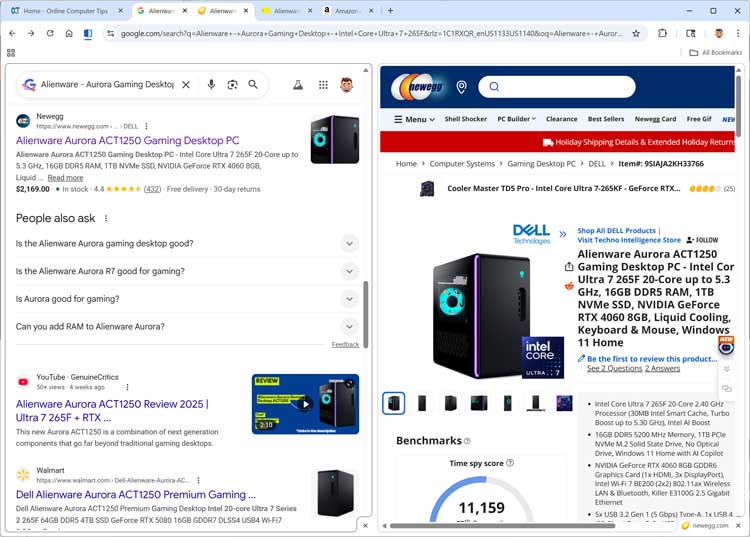Click Visit Techno Intelligence Store link

coord(629,240)
